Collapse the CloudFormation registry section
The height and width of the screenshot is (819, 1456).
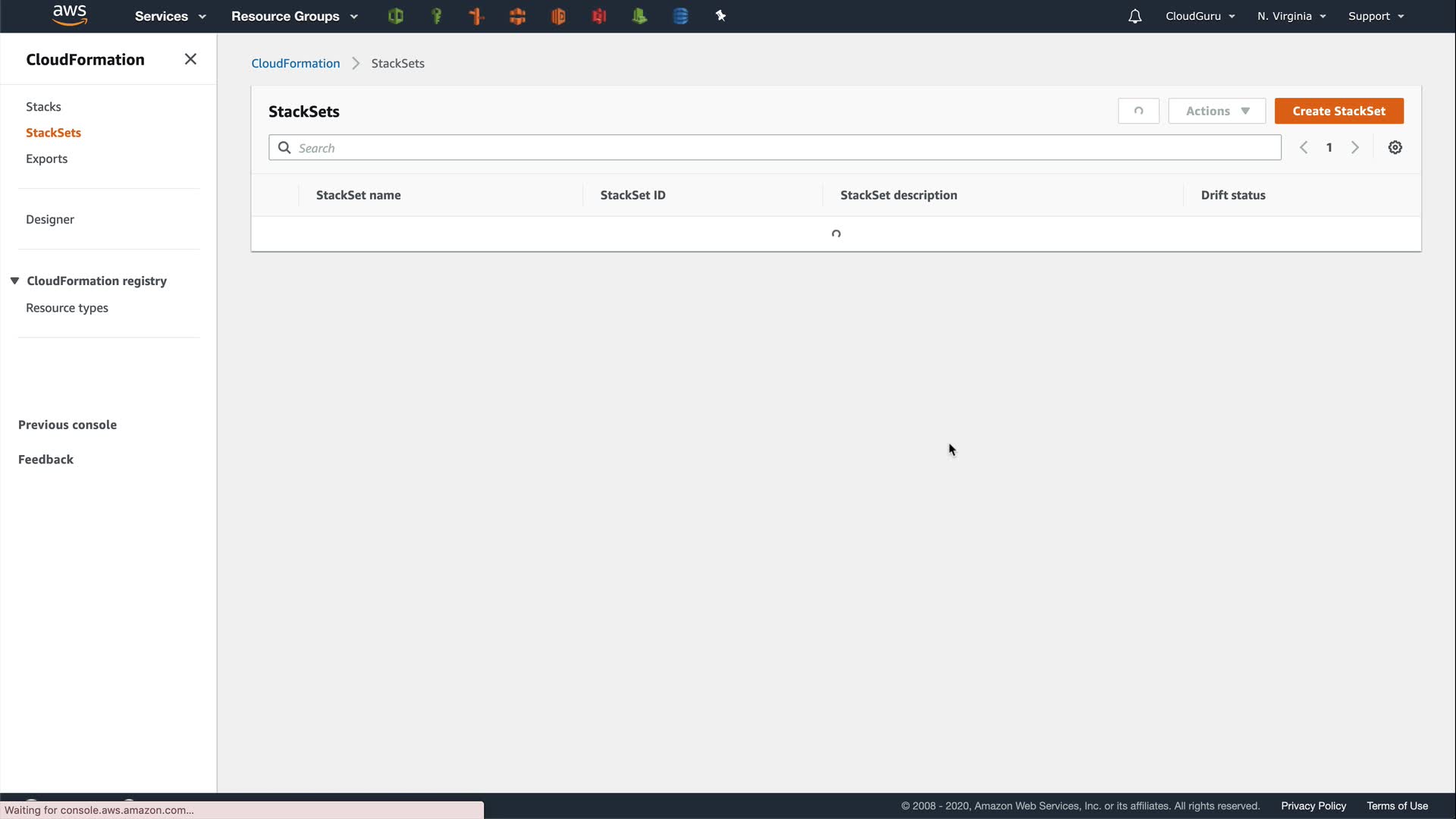14,281
